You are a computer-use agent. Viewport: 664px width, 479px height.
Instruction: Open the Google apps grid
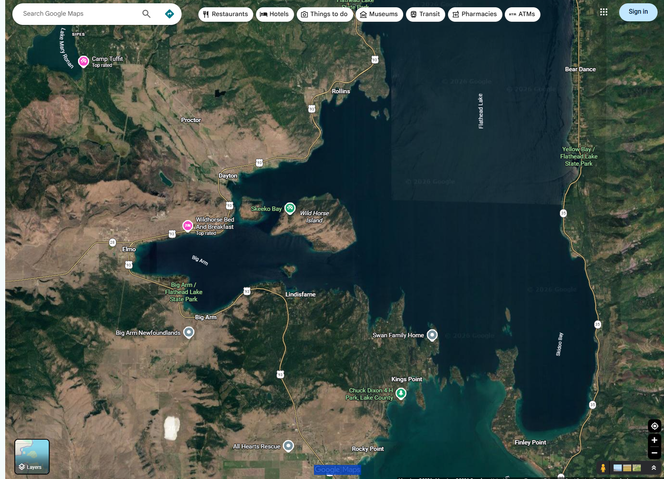[x=603, y=12]
